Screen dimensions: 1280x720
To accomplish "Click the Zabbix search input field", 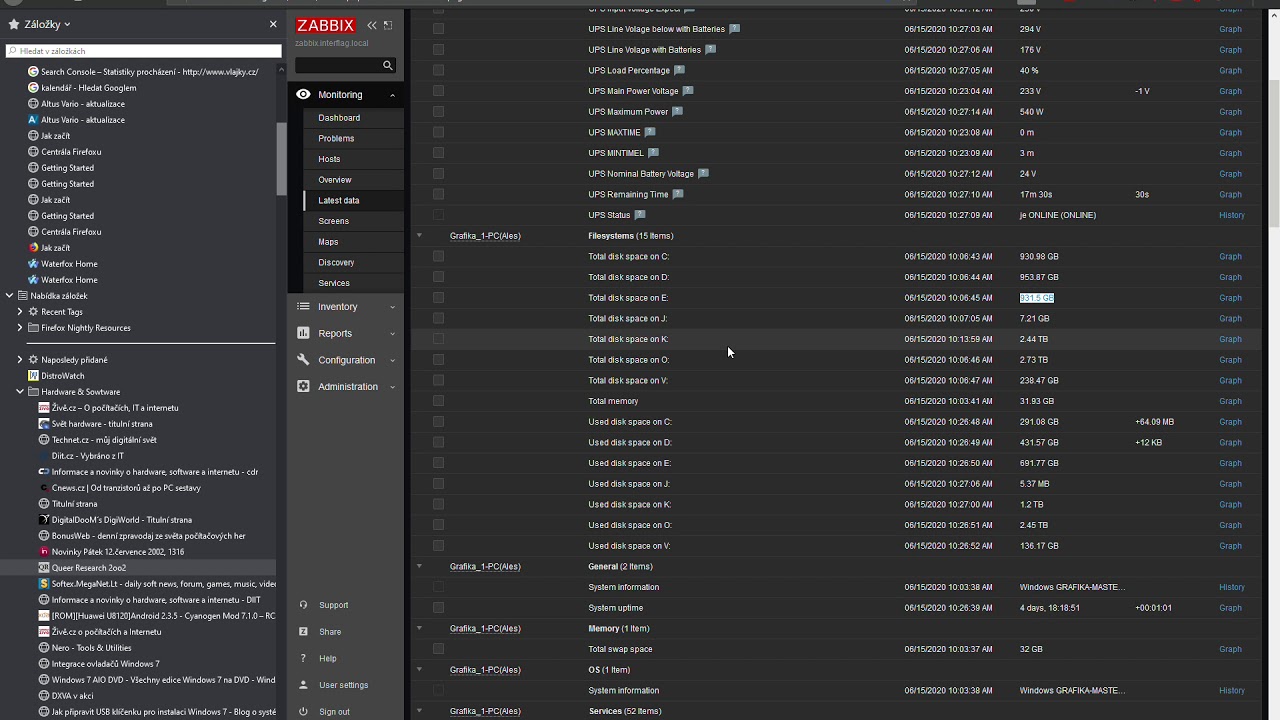I will (337, 65).
